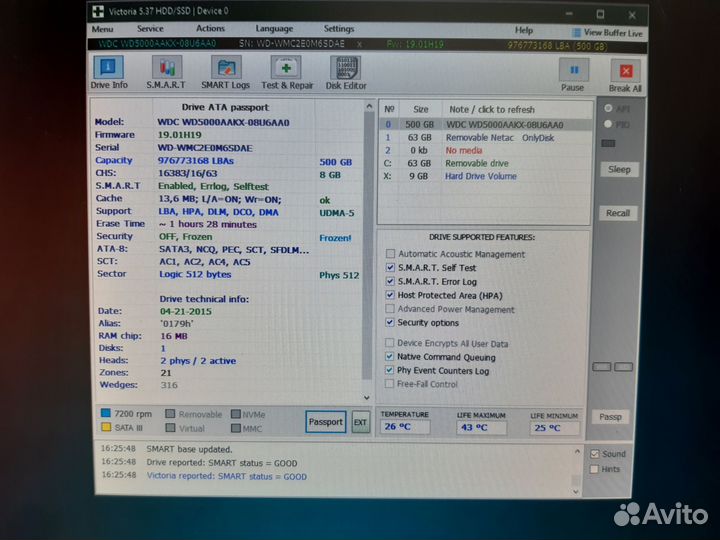Click the Break All toolbar button

[x=625, y=76]
